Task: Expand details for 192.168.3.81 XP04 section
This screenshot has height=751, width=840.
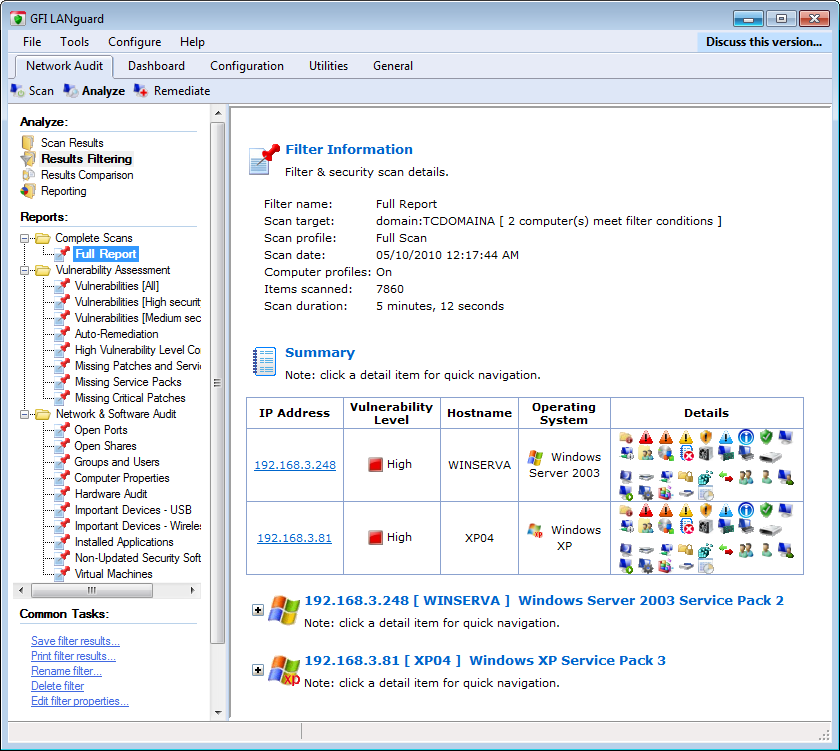Action: pos(258,670)
